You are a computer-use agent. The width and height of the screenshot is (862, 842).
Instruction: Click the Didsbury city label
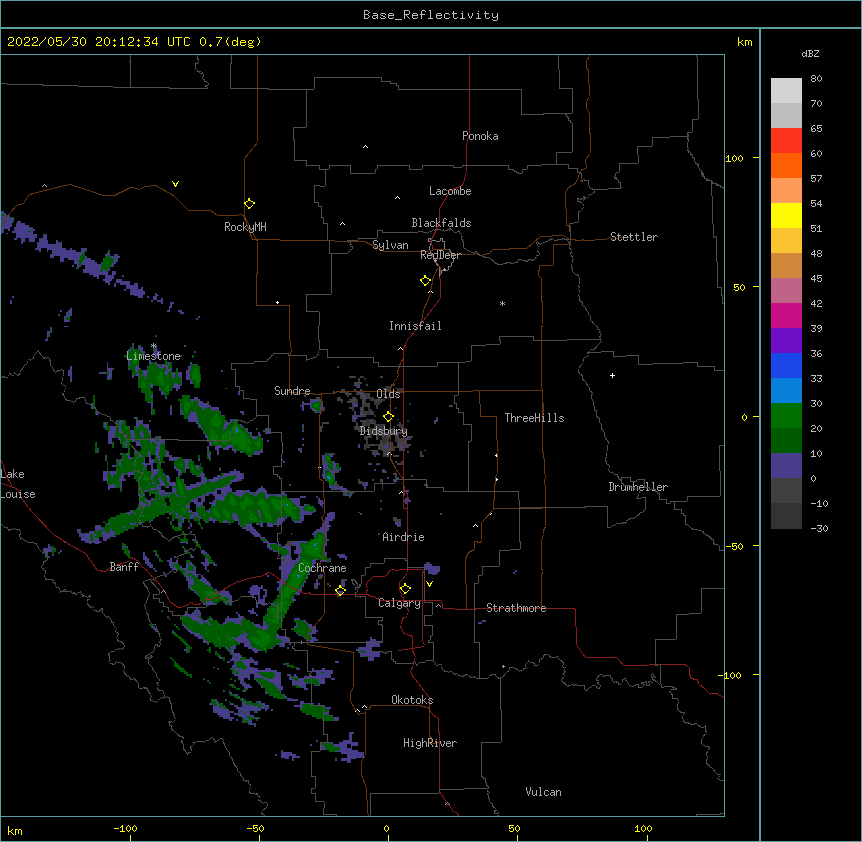point(384,431)
